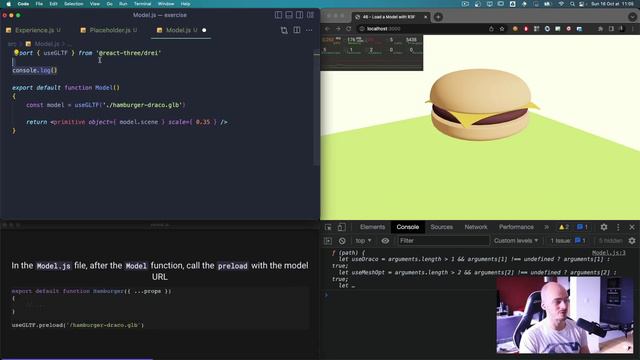Screen dimensions: 640x360
Task: Click the webcam video thumbnail
Action: pos(566,314)
